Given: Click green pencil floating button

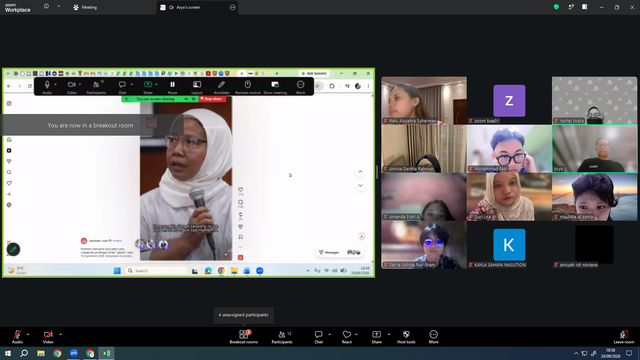Looking at the screenshot, I should pos(13,249).
